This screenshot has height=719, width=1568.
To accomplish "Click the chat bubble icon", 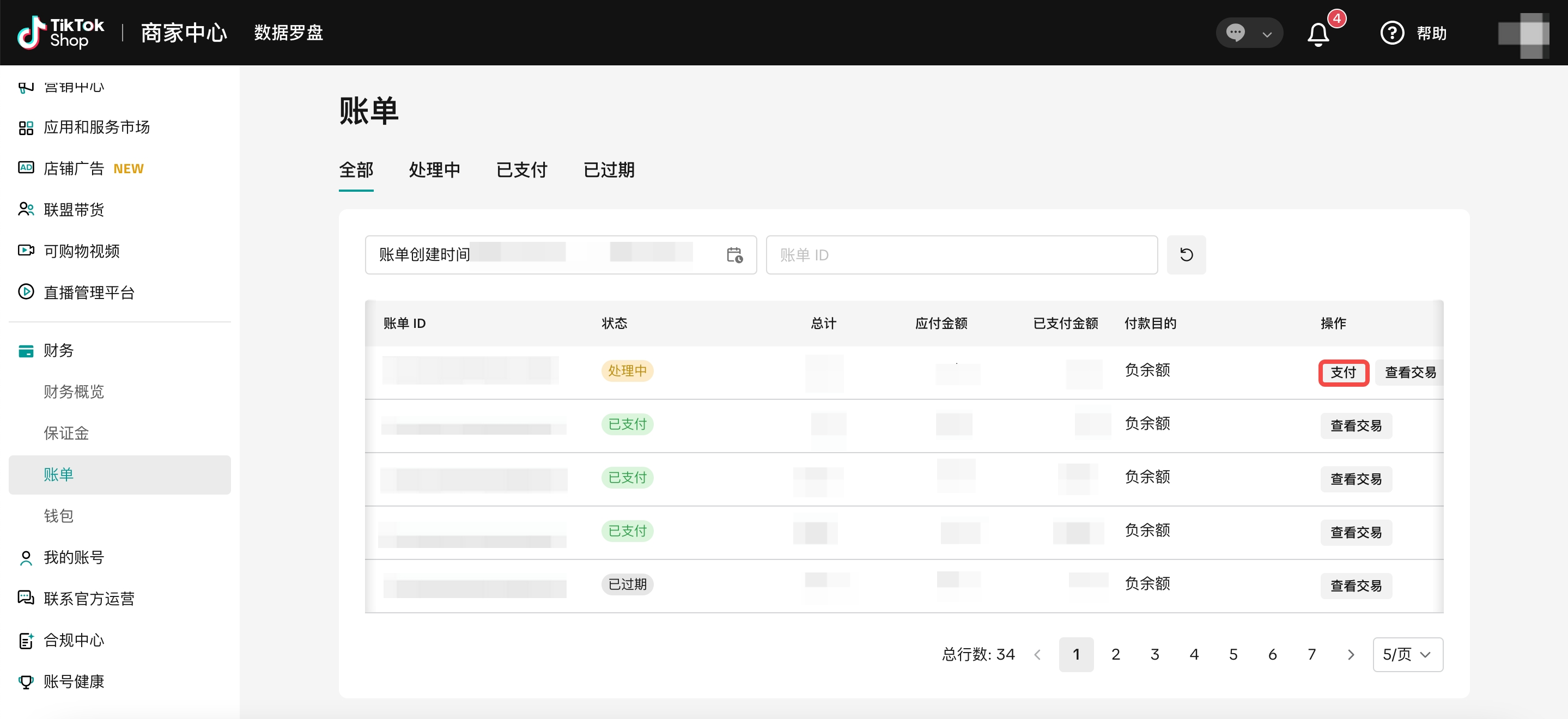I will 1235,33.
